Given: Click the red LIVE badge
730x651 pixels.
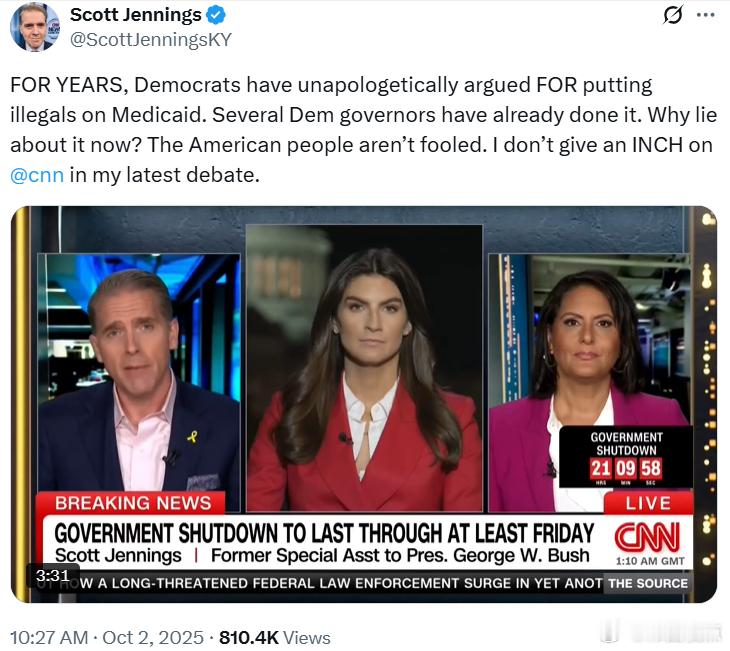Looking at the screenshot, I should coord(648,503).
